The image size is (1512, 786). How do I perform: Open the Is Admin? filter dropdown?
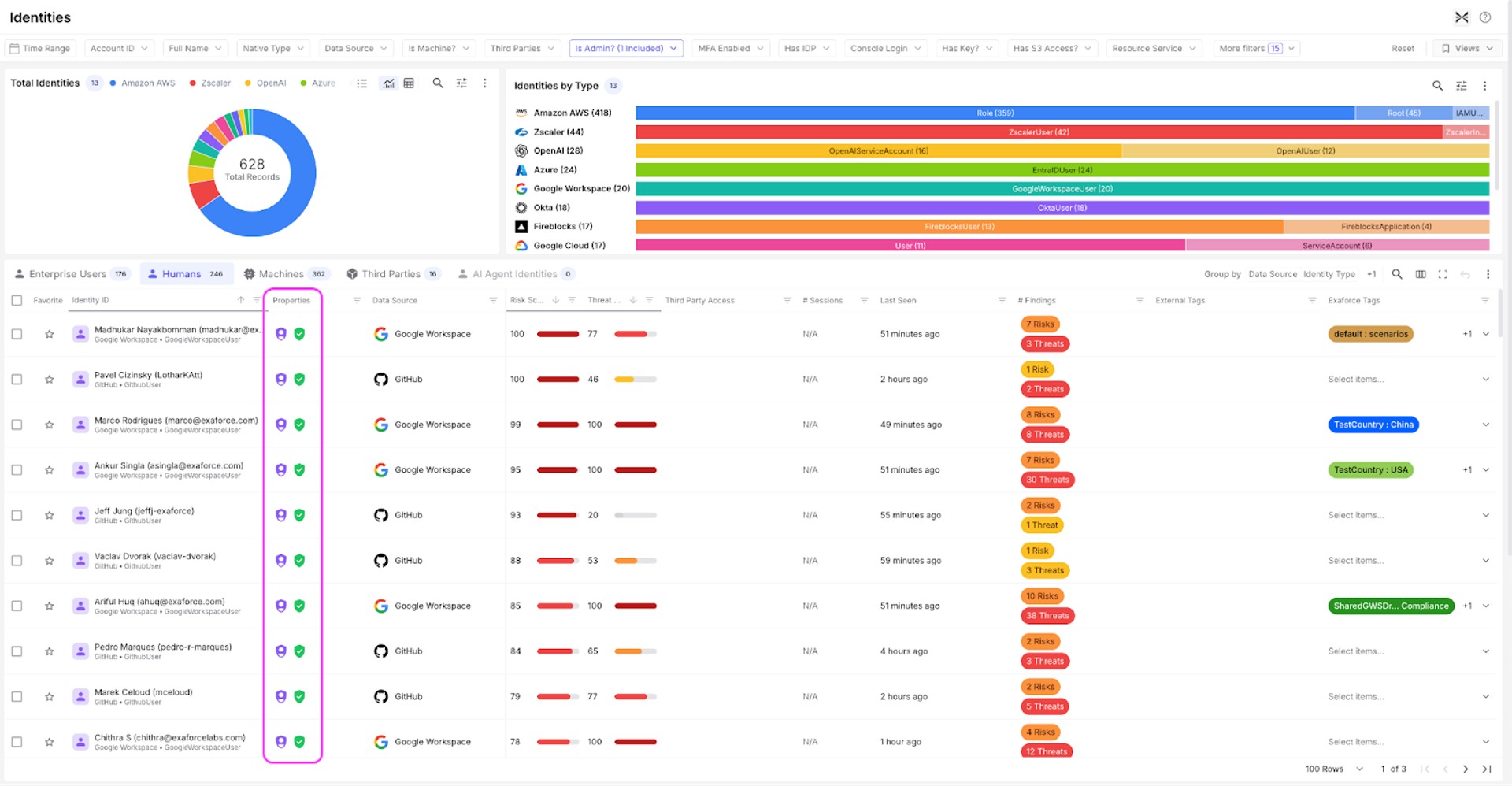tap(626, 48)
